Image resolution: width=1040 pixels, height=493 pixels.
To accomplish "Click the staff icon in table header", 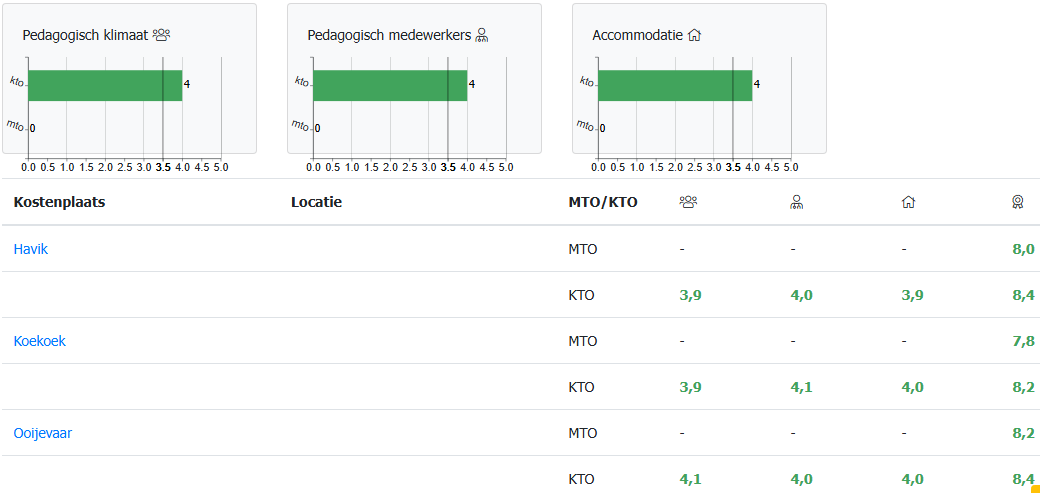I will (x=797, y=202).
